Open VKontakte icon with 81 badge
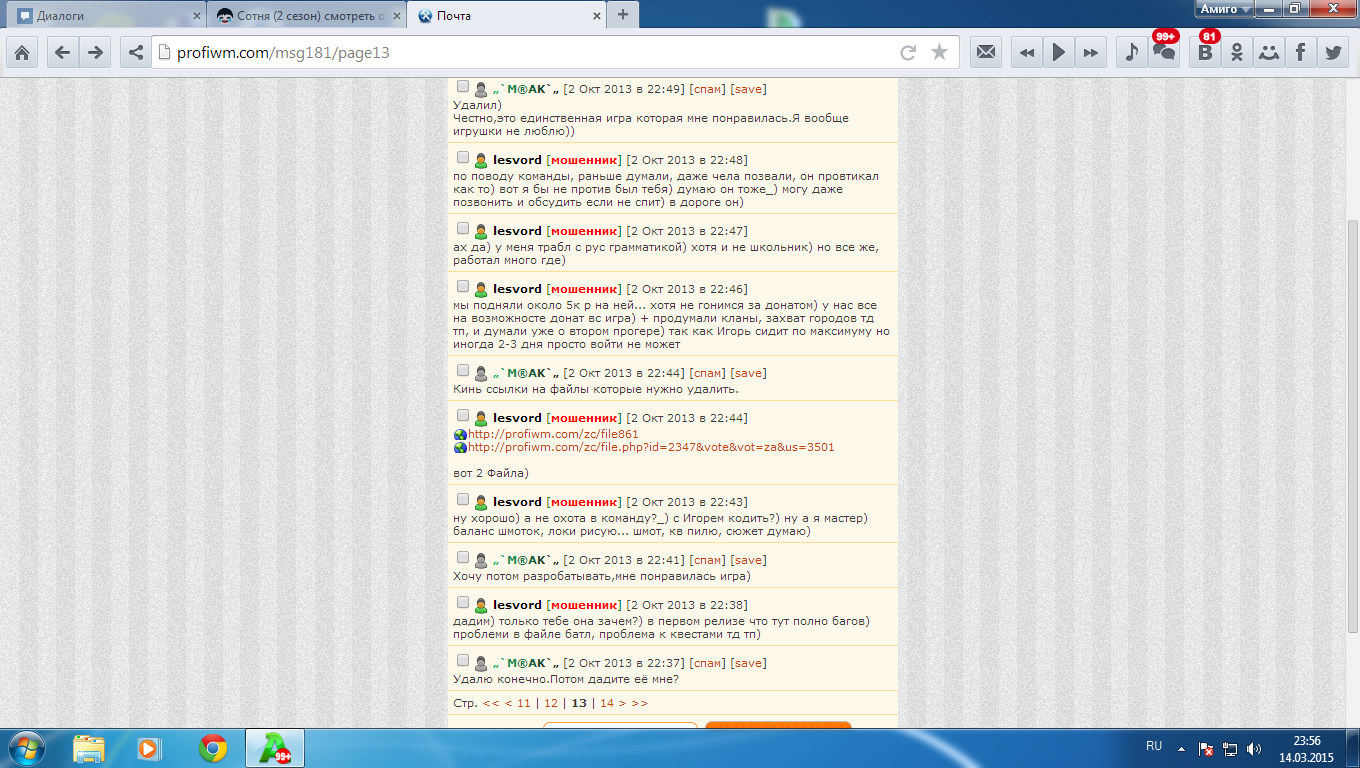This screenshot has width=1360, height=768. pyautogui.click(x=1205, y=52)
